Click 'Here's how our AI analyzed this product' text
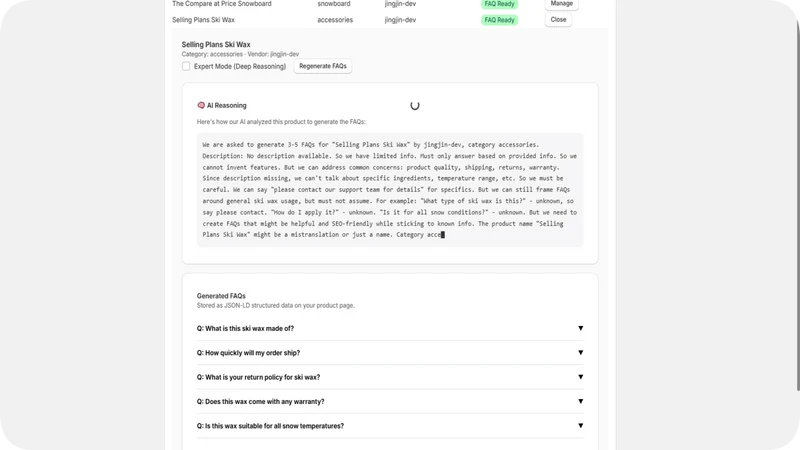The width and height of the screenshot is (800, 450). (x=281, y=122)
